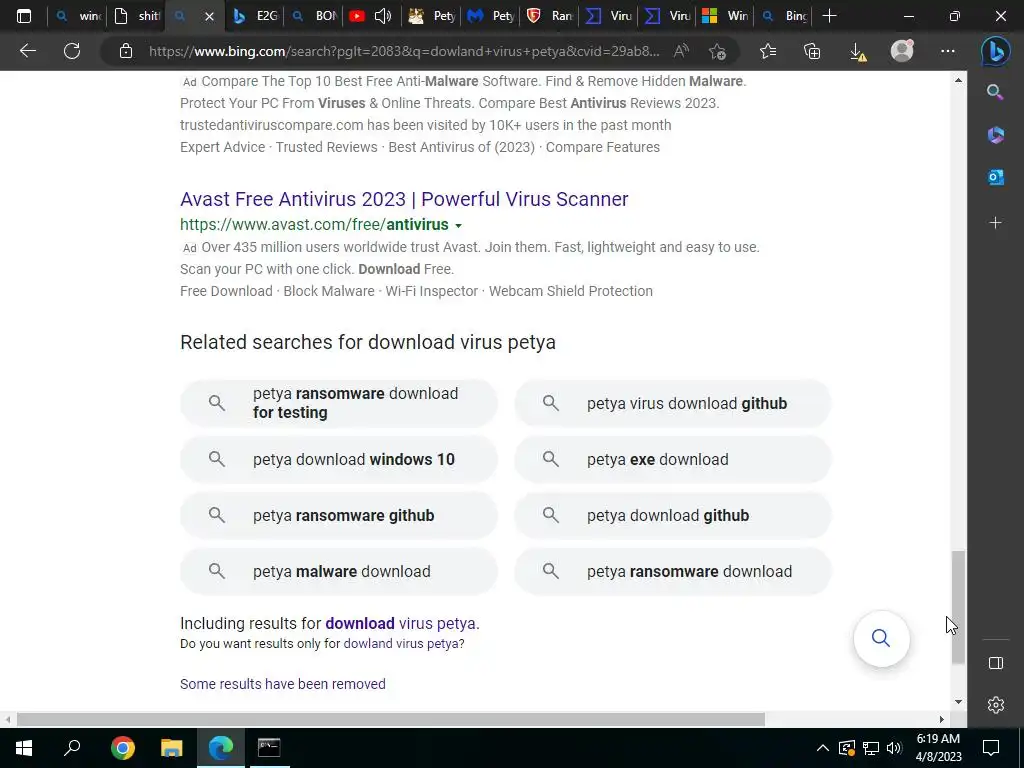This screenshot has width=1024, height=768.
Task: Switch to the E2G Bing tab
Action: coord(255,16)
